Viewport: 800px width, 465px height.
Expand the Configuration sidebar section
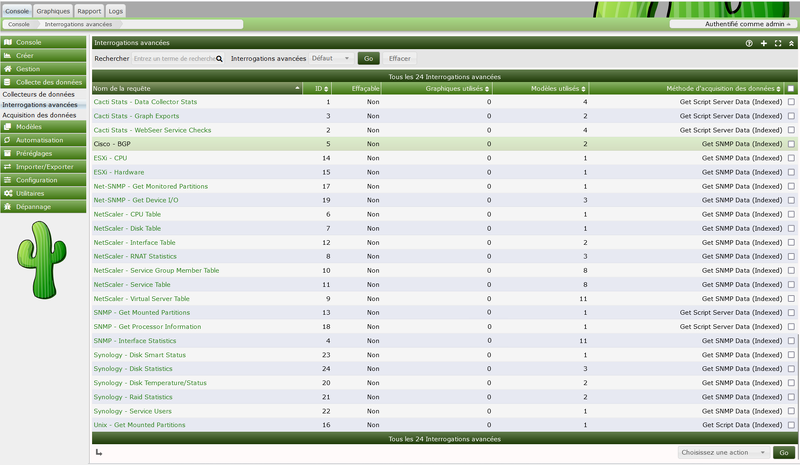click(x=43, y=180)
